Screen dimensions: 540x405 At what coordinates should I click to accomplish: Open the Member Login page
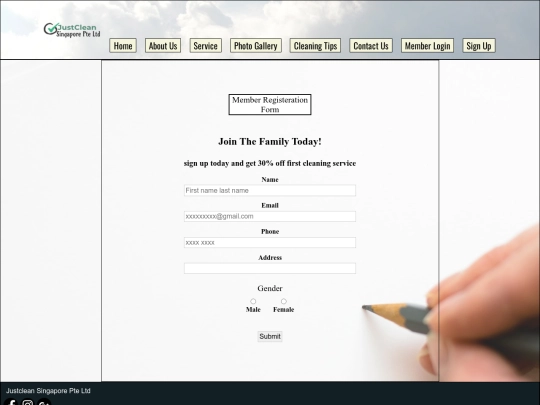[427, 45]
